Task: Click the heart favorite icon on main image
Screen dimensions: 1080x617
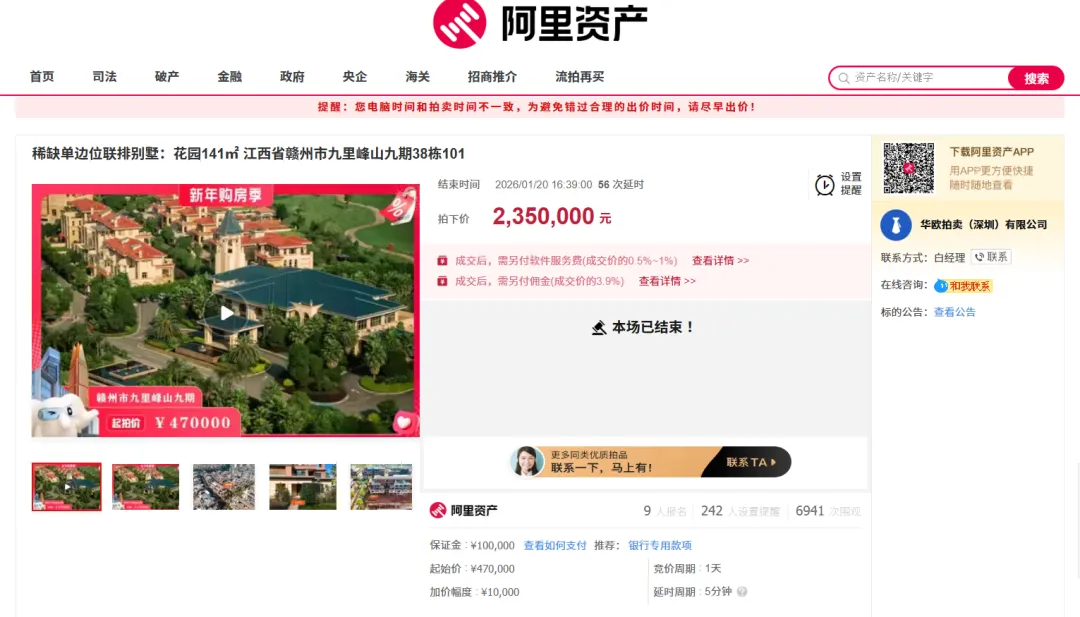Action: [x=404, y=422]
